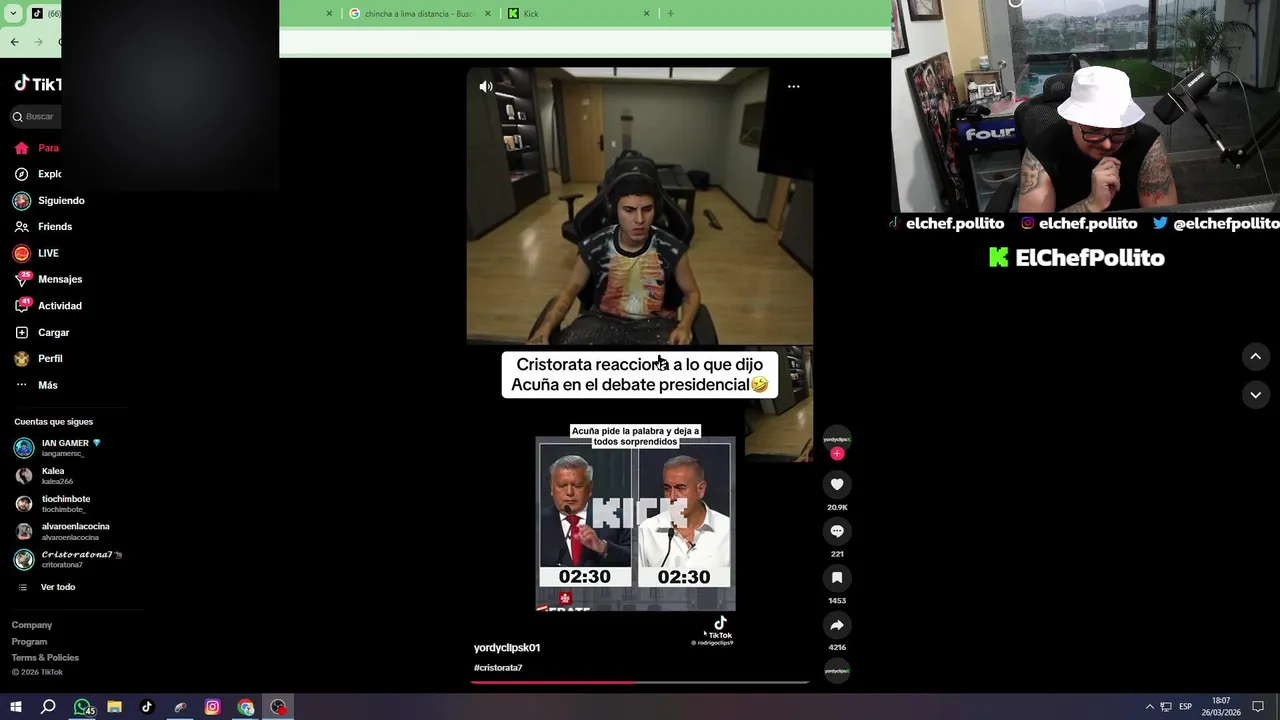Like the video with the heart icon
This screenshot has height=720, width=1280.
(x=837, y=484)
